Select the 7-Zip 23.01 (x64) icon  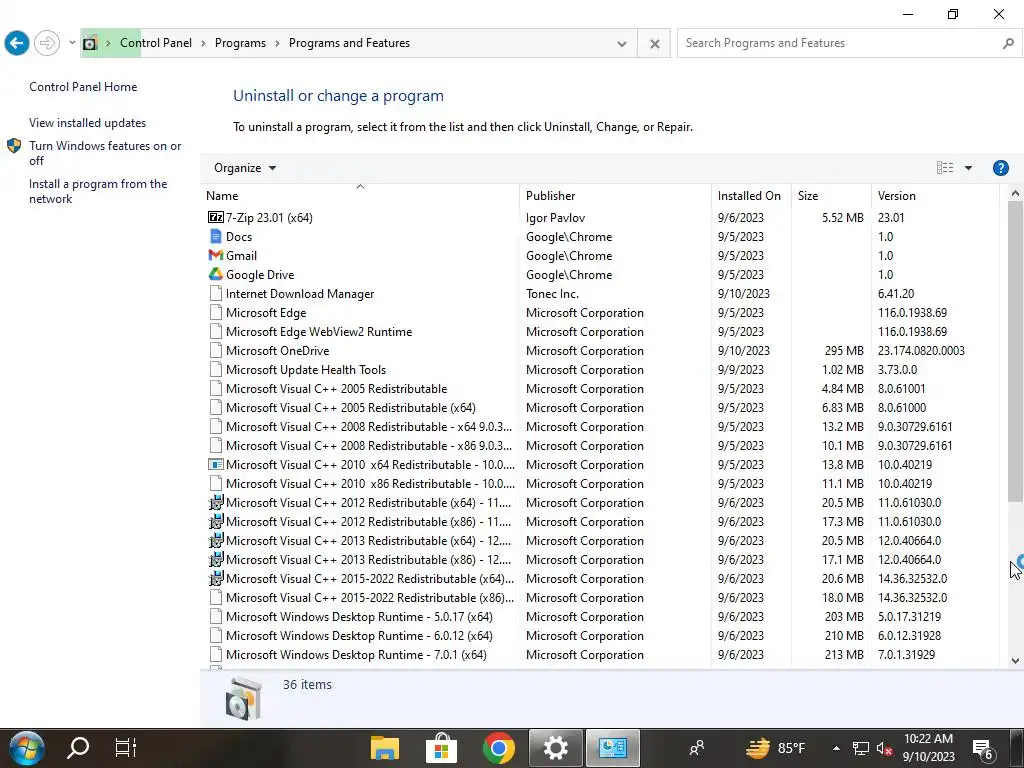coord(216,217)
